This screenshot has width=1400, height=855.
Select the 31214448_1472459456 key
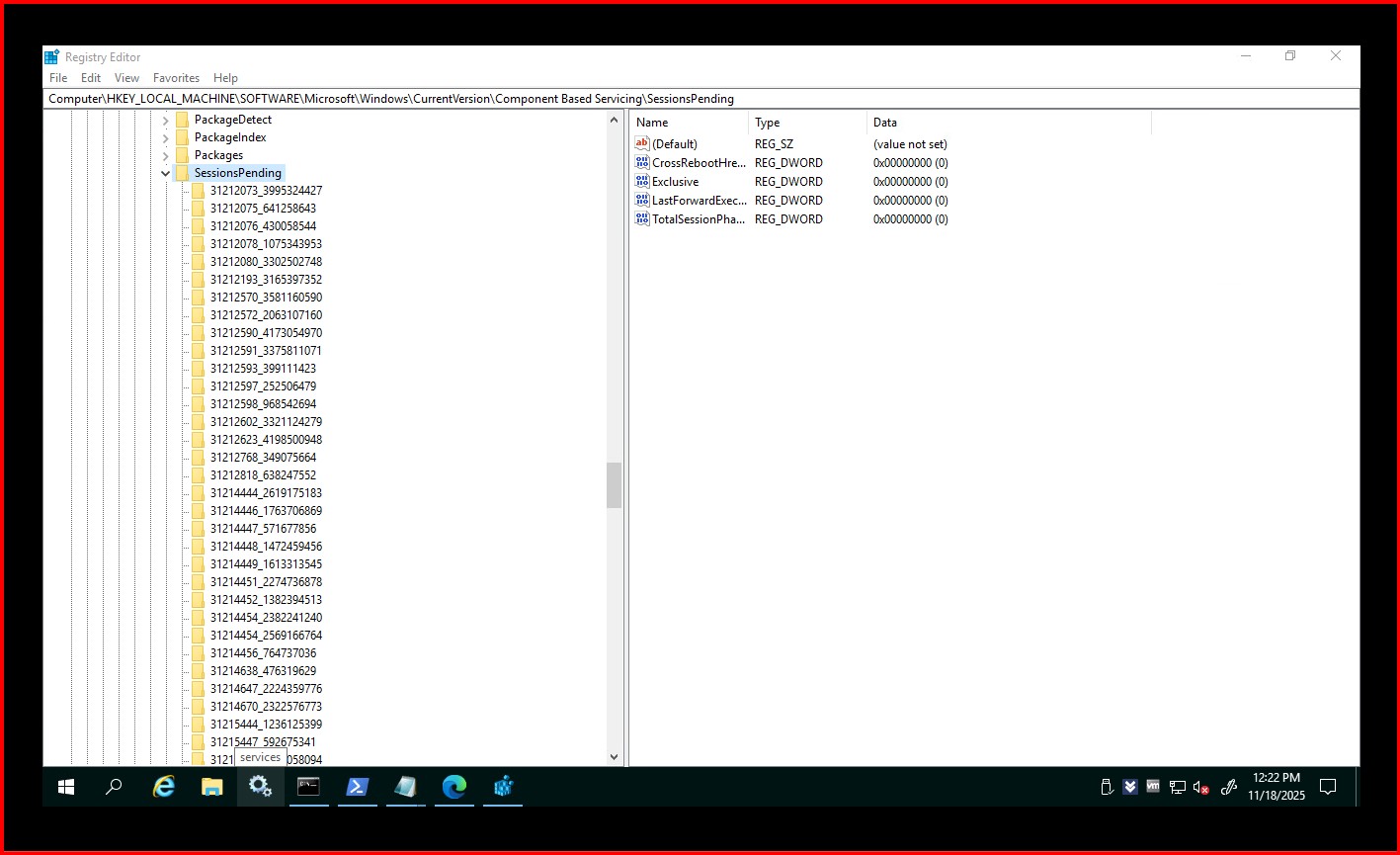(x=266, y=547)
